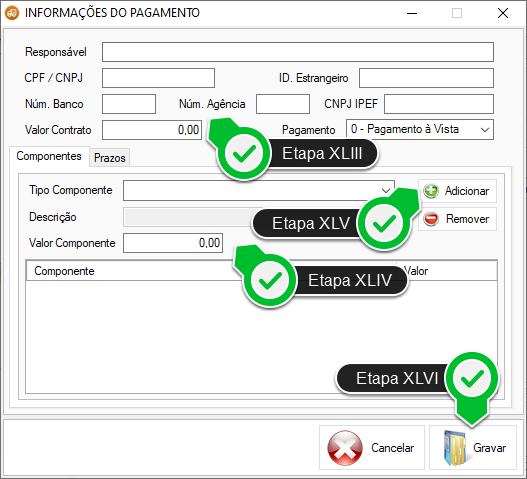Click the Responsável input field

(298, 52)
